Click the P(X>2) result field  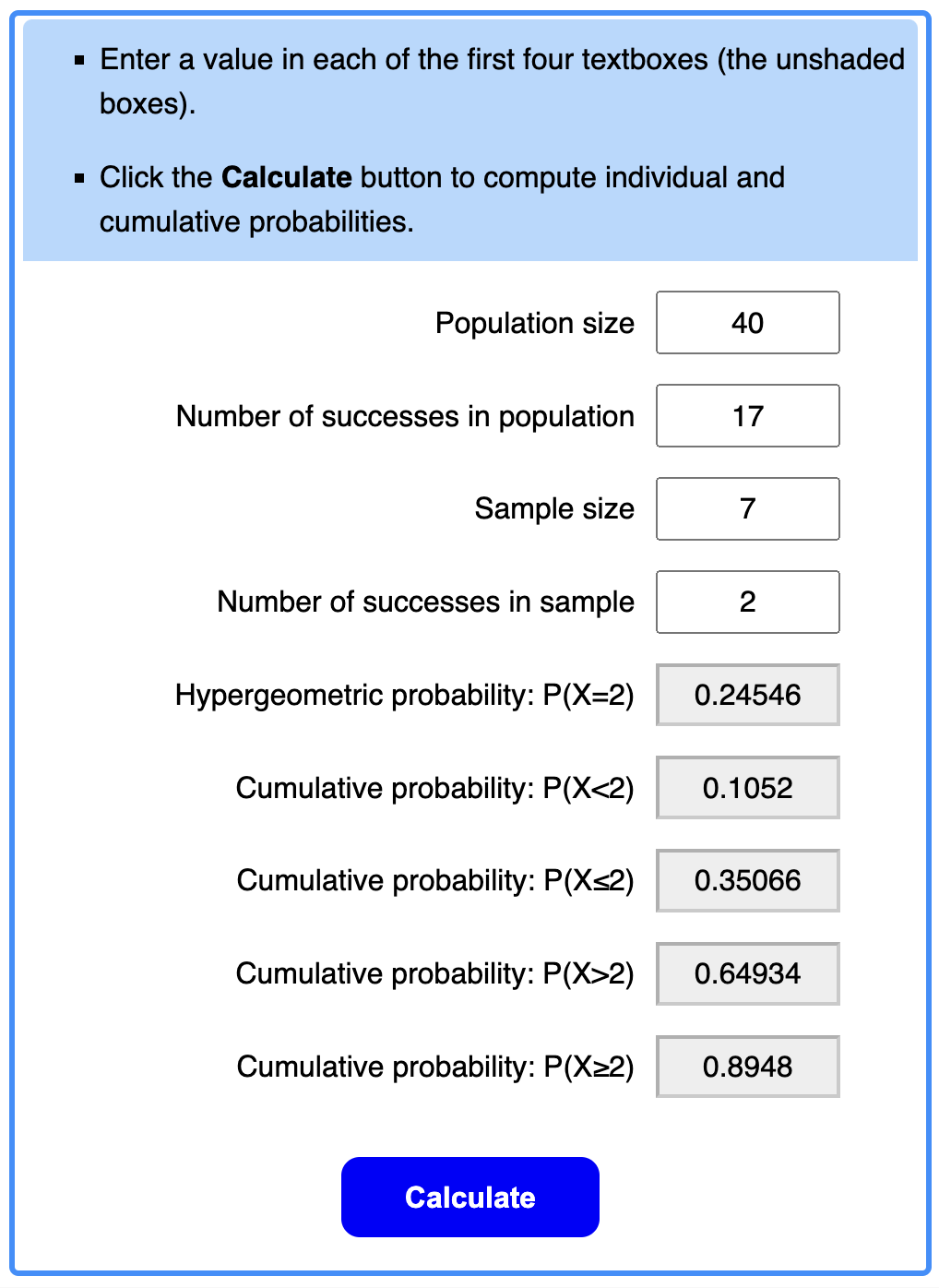coord(747,973)
